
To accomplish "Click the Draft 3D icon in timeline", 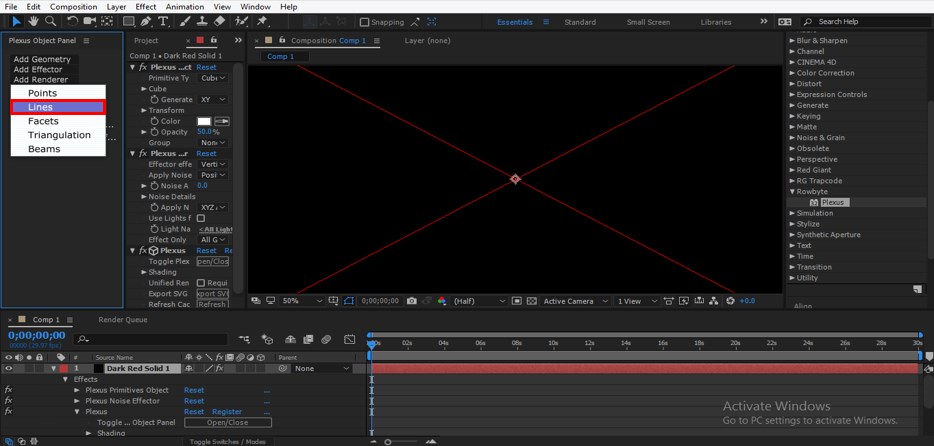I will (x=267, y=339).
